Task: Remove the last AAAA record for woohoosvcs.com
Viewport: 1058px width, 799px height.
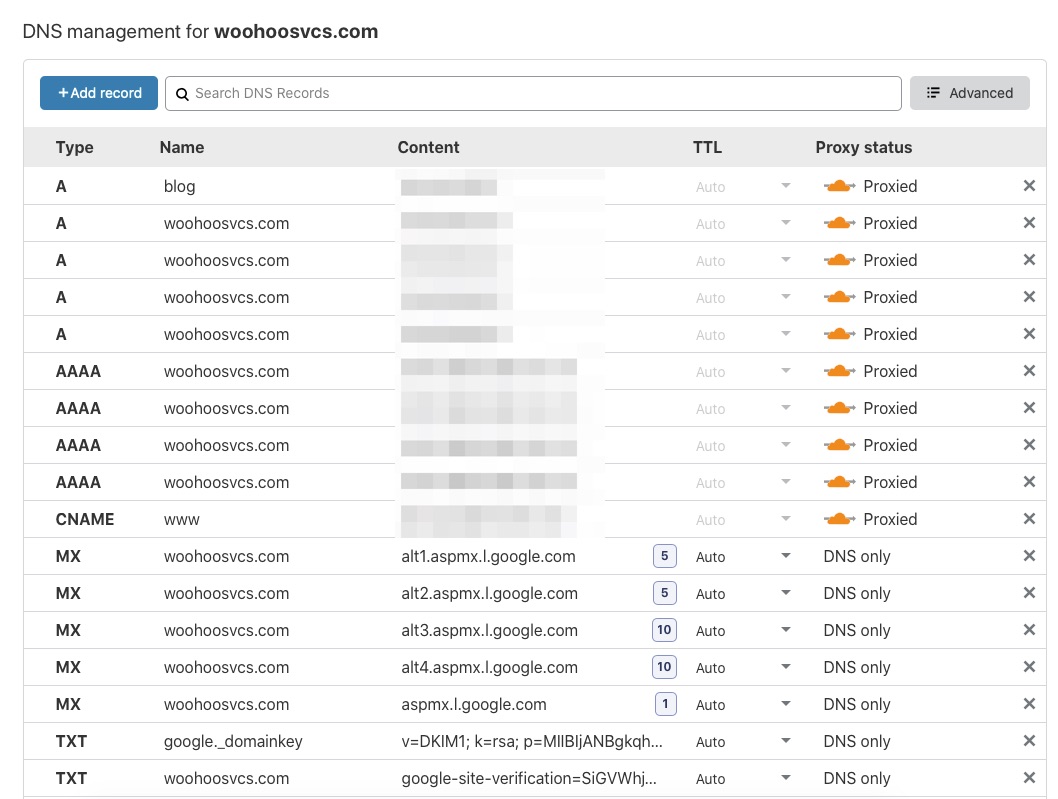Action: pos(1029,482)
